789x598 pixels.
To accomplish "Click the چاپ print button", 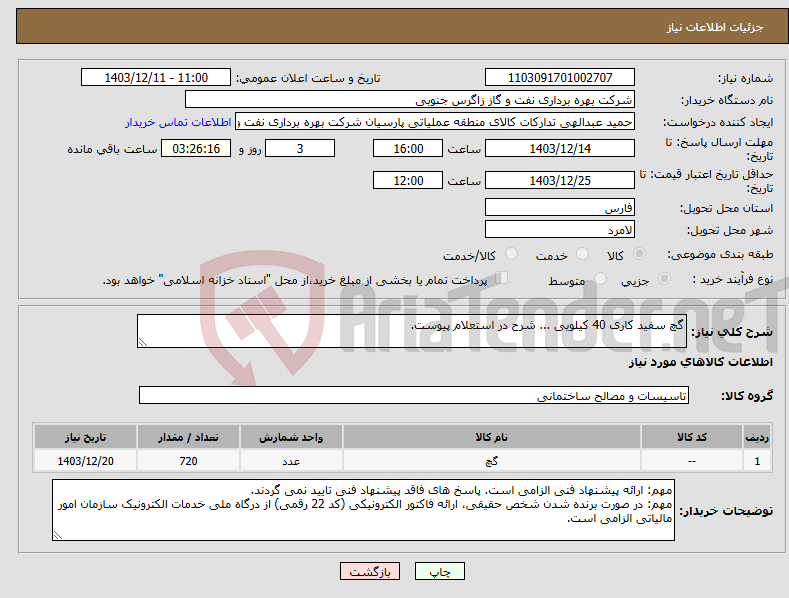I will (440, 572).
